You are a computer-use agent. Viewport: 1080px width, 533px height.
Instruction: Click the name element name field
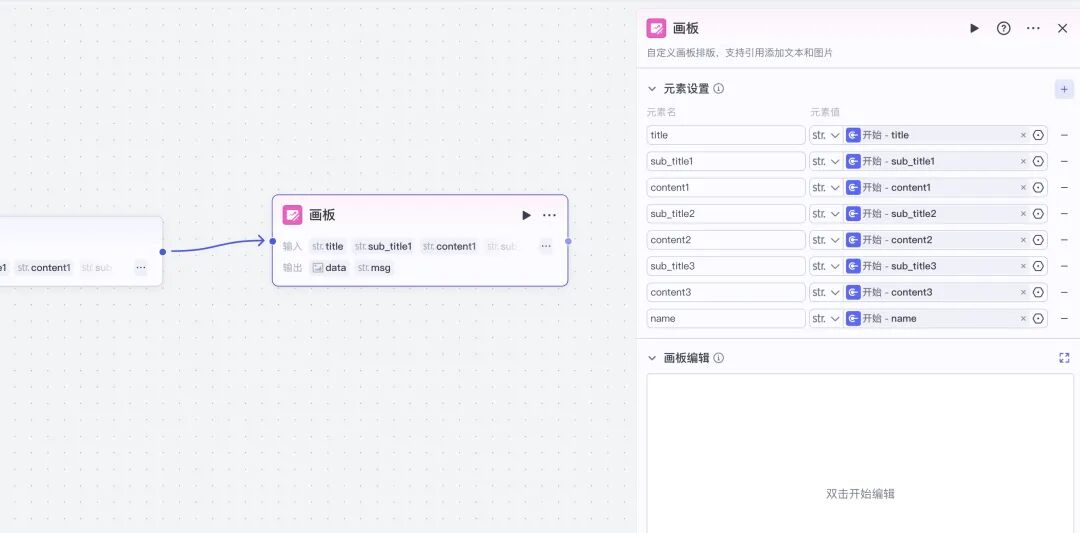[x=726, y=318]
